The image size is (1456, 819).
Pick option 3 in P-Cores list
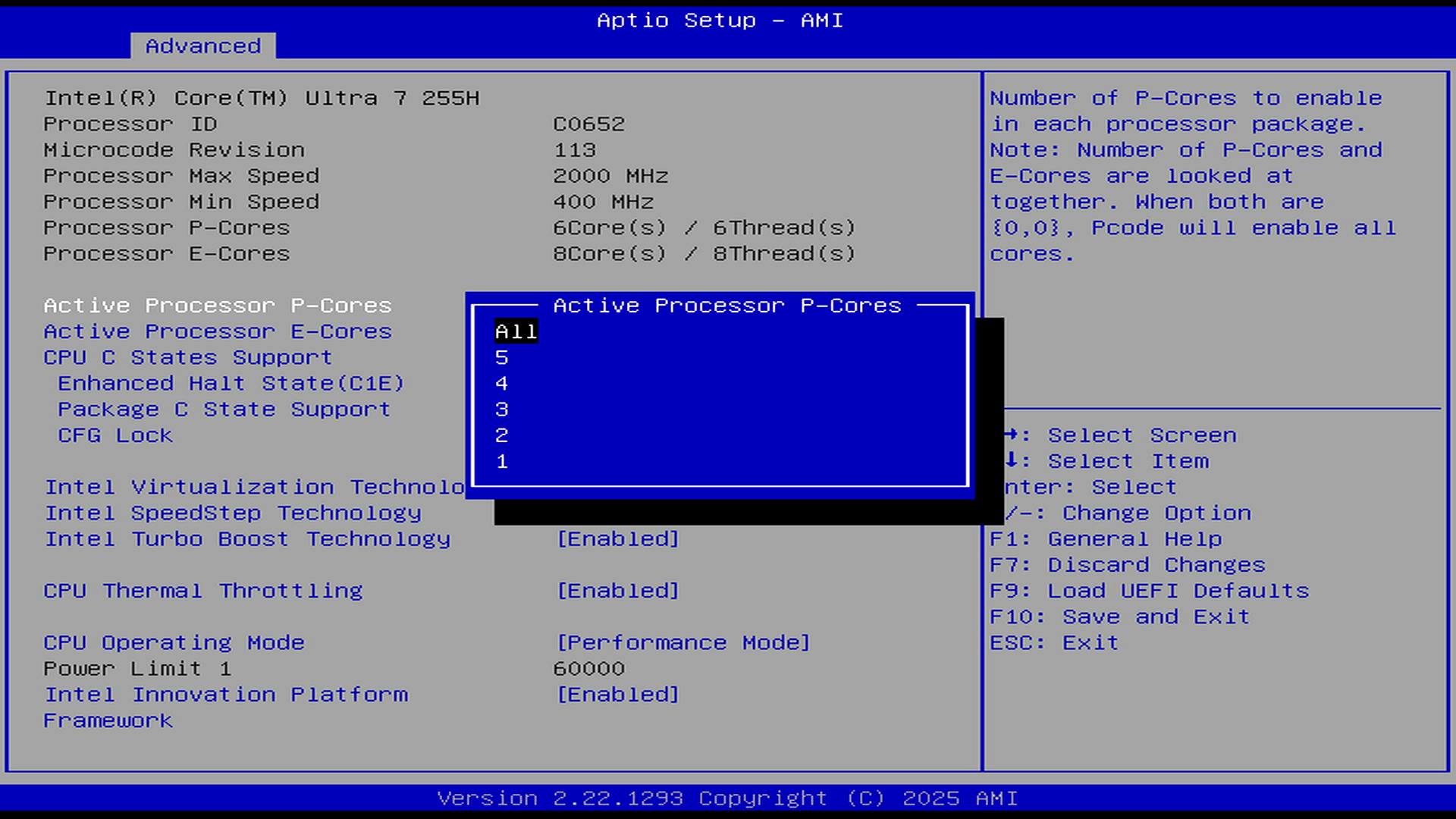(x=501, y=409)
